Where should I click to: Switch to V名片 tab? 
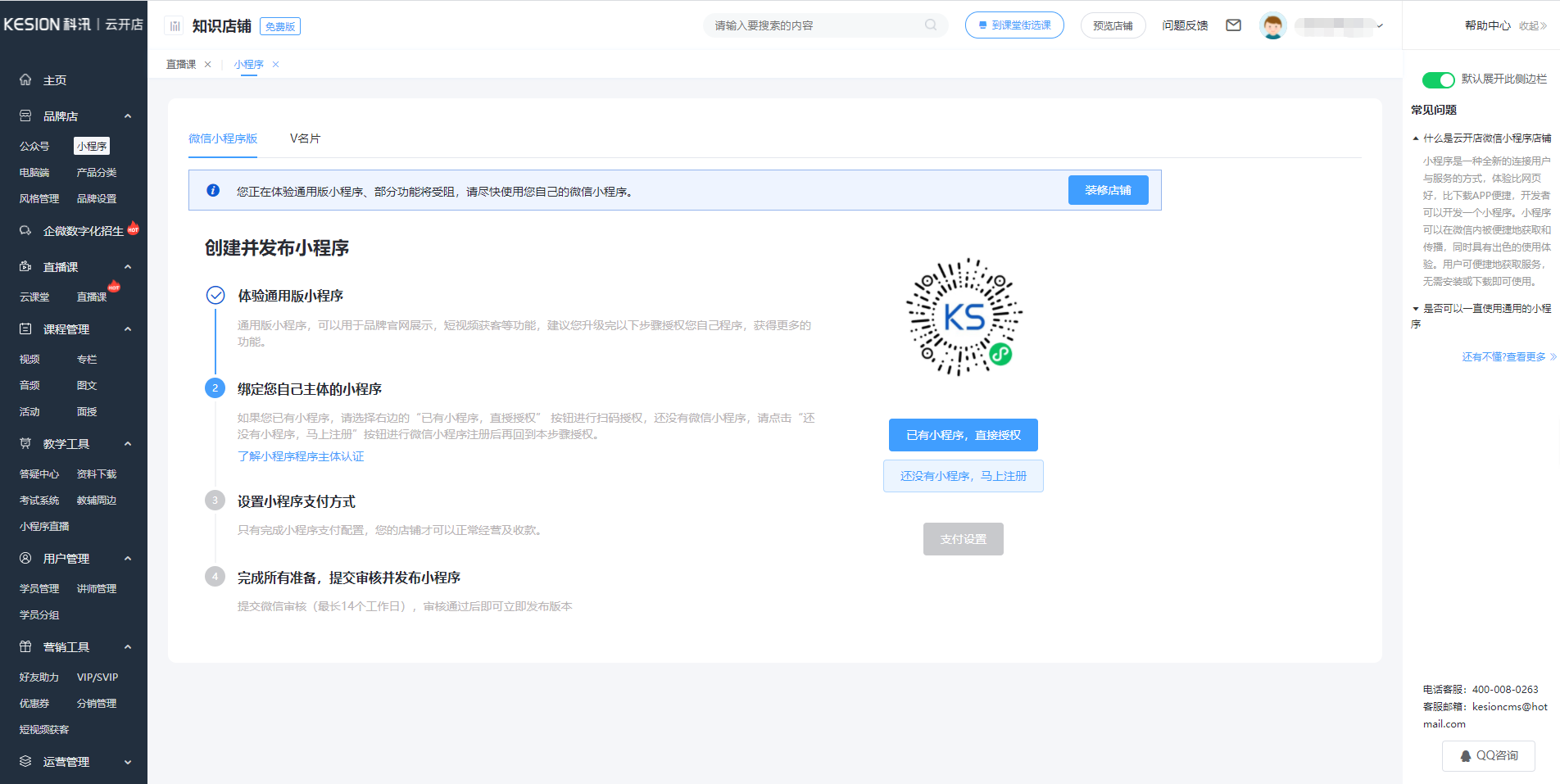(x=305, y=138)
